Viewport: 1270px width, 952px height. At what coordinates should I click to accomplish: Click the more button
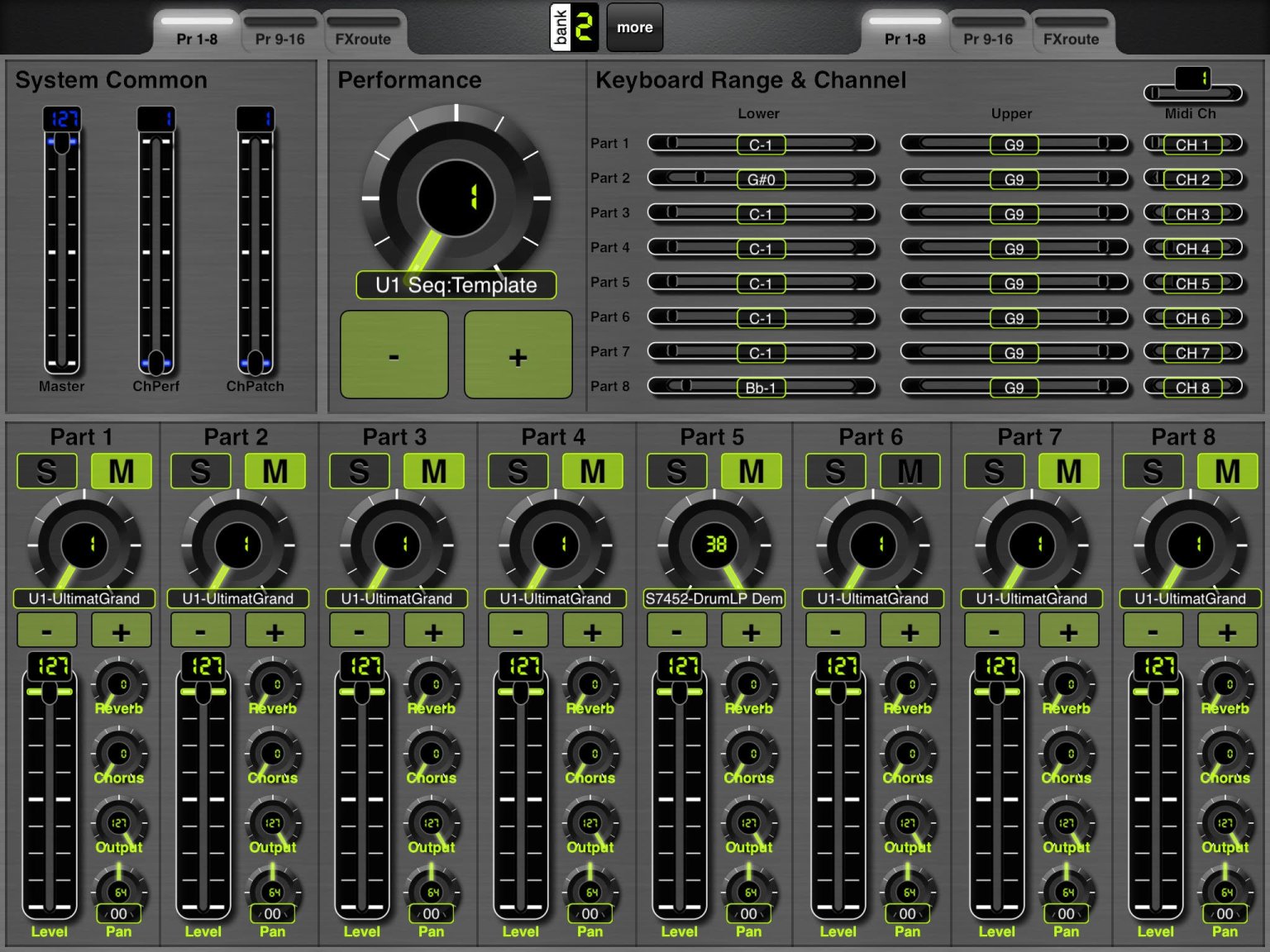pos(635,27)
